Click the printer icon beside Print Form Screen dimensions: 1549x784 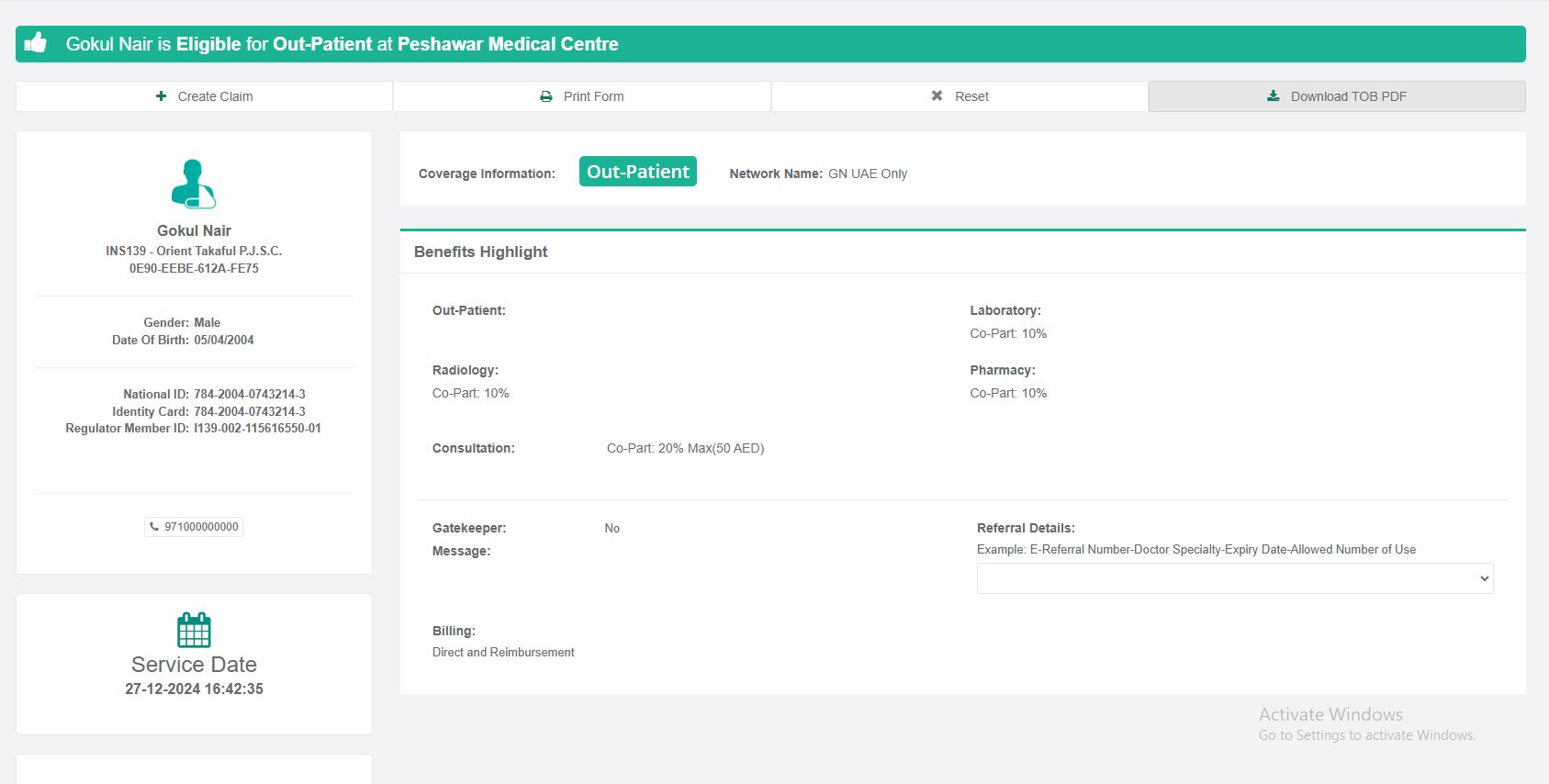pos(546,96)
